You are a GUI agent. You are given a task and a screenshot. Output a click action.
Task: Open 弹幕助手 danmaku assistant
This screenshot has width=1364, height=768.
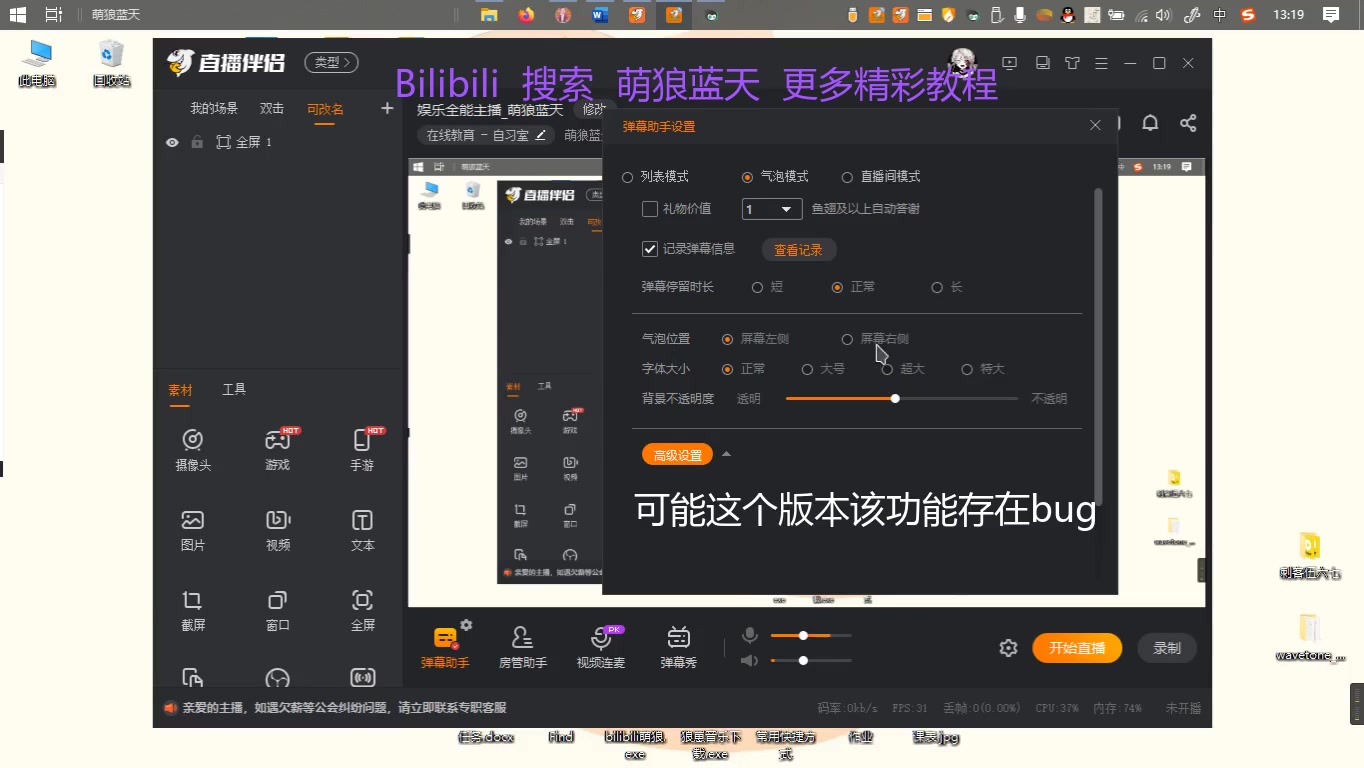click(445, 648)
